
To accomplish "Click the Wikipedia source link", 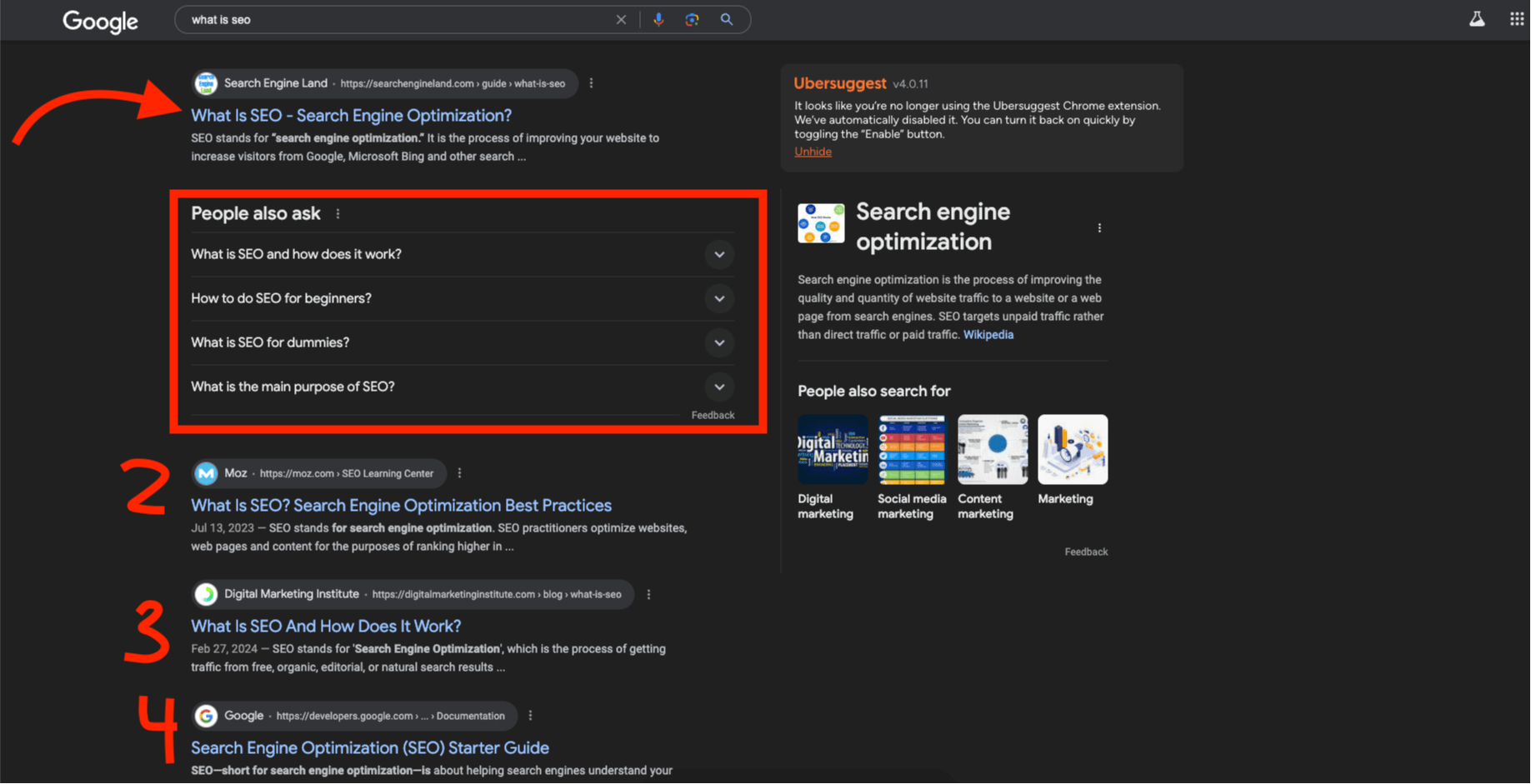I will coord(988,335).
